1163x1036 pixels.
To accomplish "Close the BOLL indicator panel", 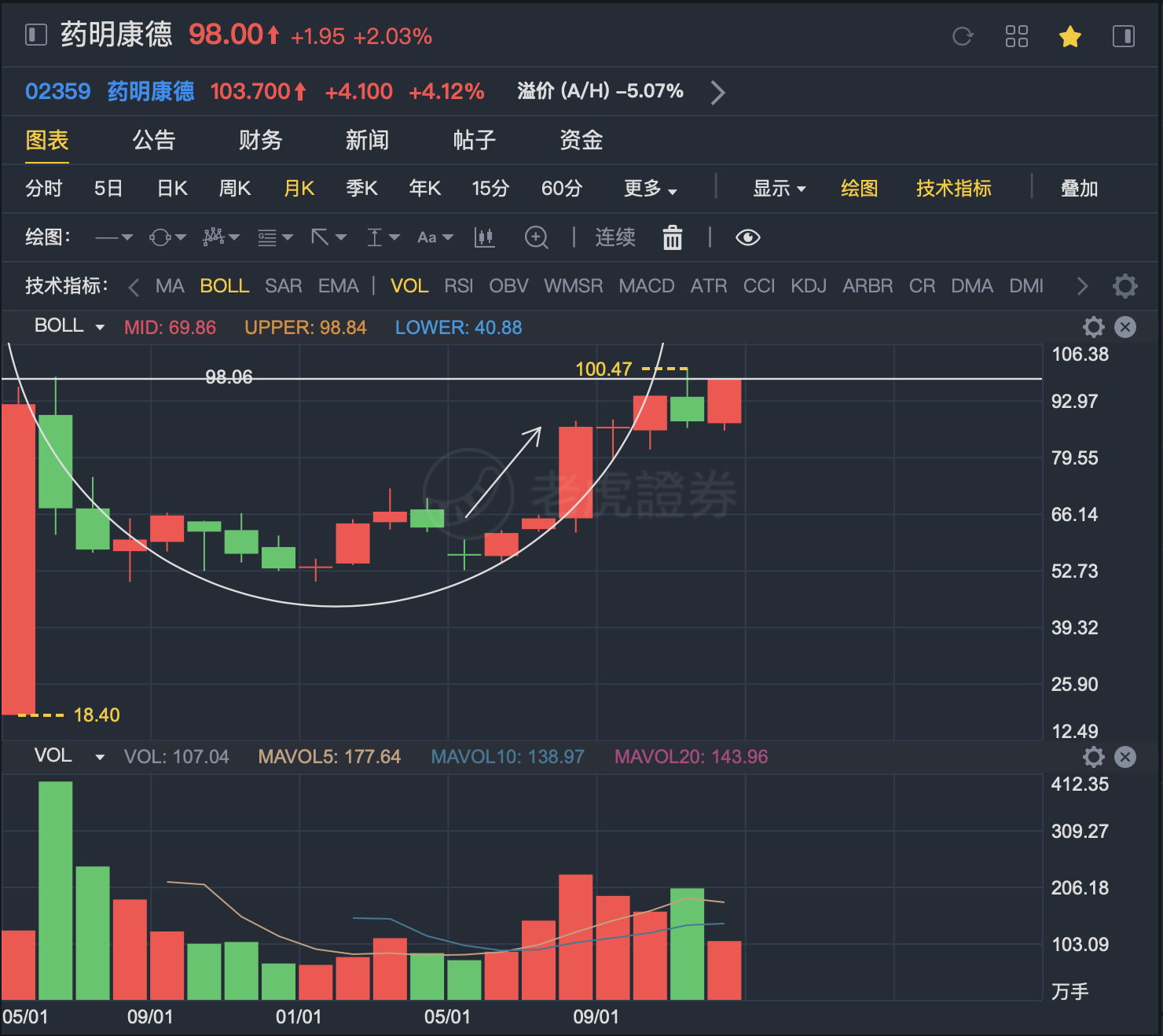I will tap(1125, 327).
